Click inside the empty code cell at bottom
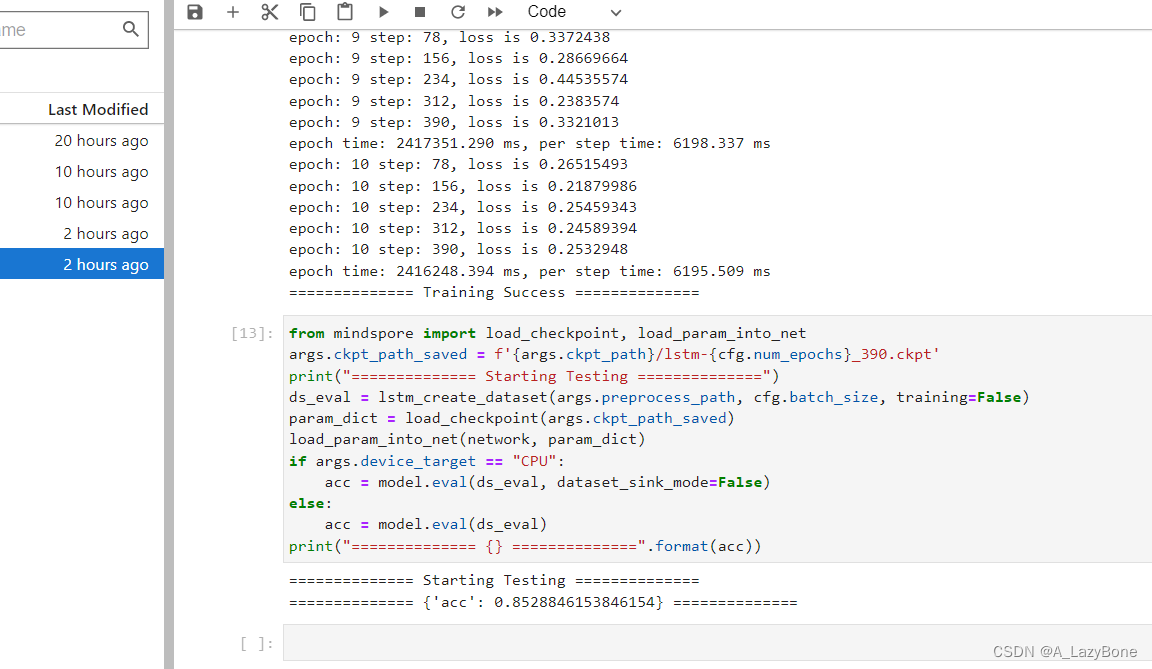Viewport: 1152px width, 669px height. [x=717, y=643]
